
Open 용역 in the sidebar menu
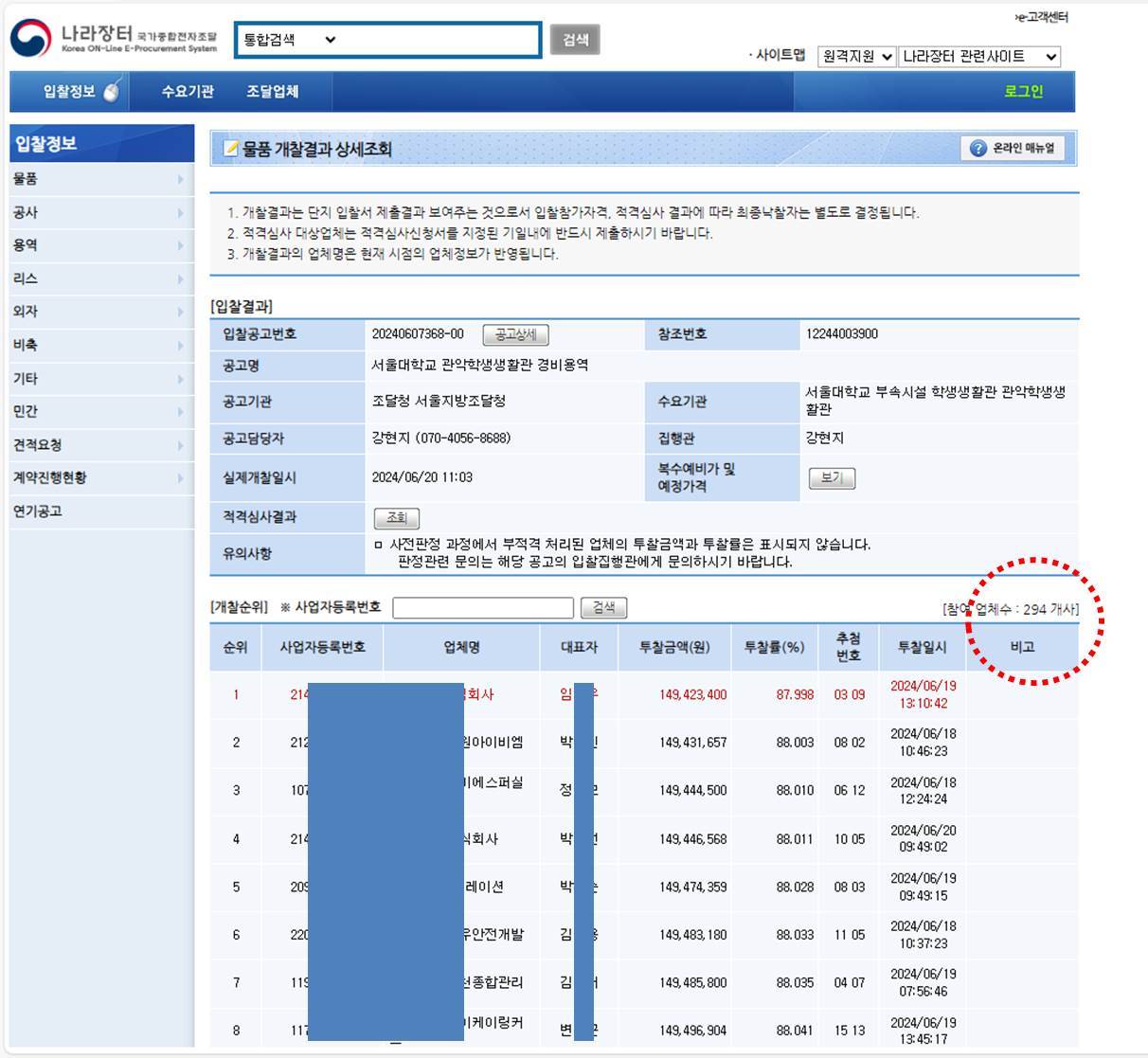pos(26,245)
